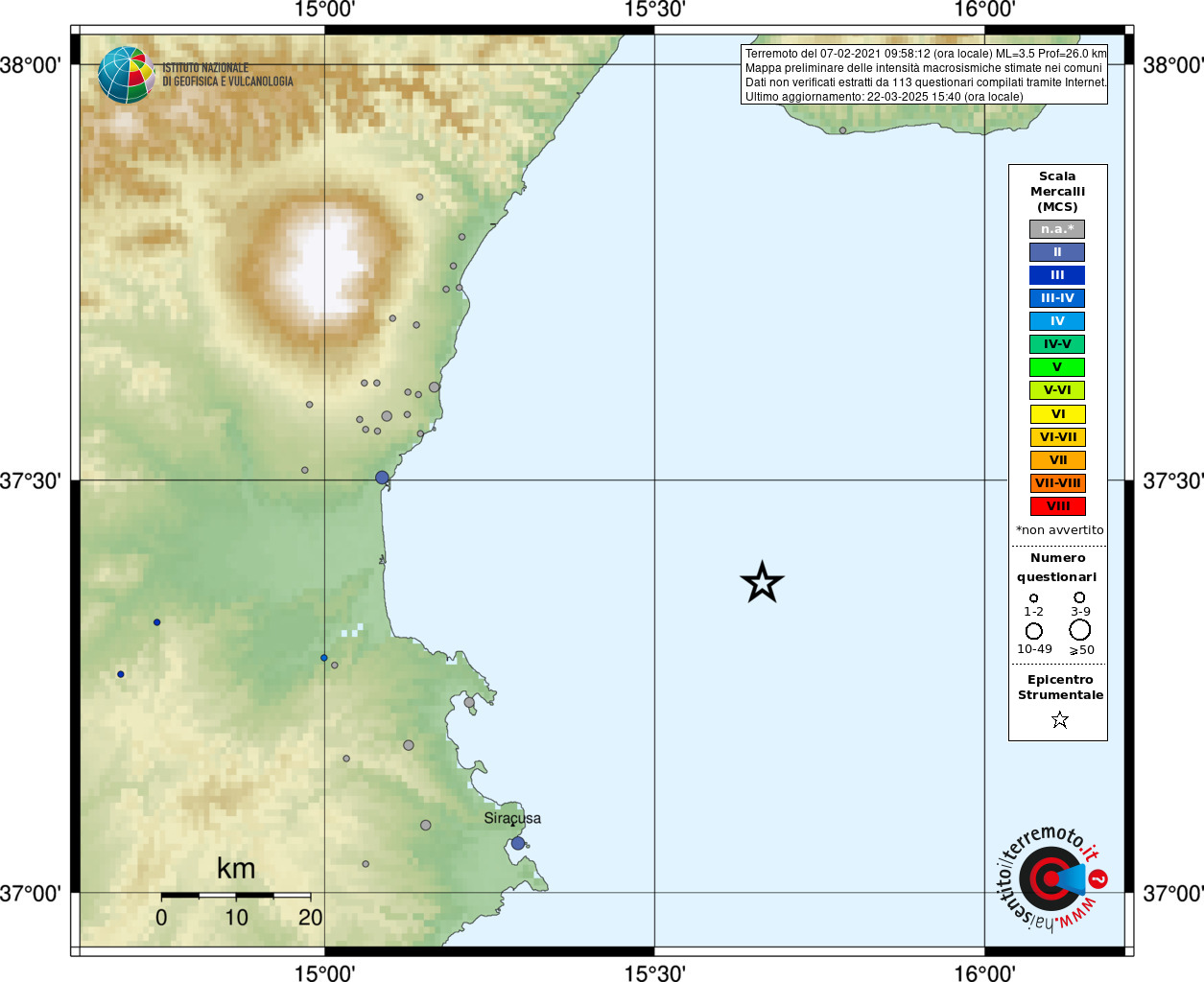Screen dimensions: 1204x982
Task: Select the V-VI intensity legend swatch
Action: pos(1057,390)
